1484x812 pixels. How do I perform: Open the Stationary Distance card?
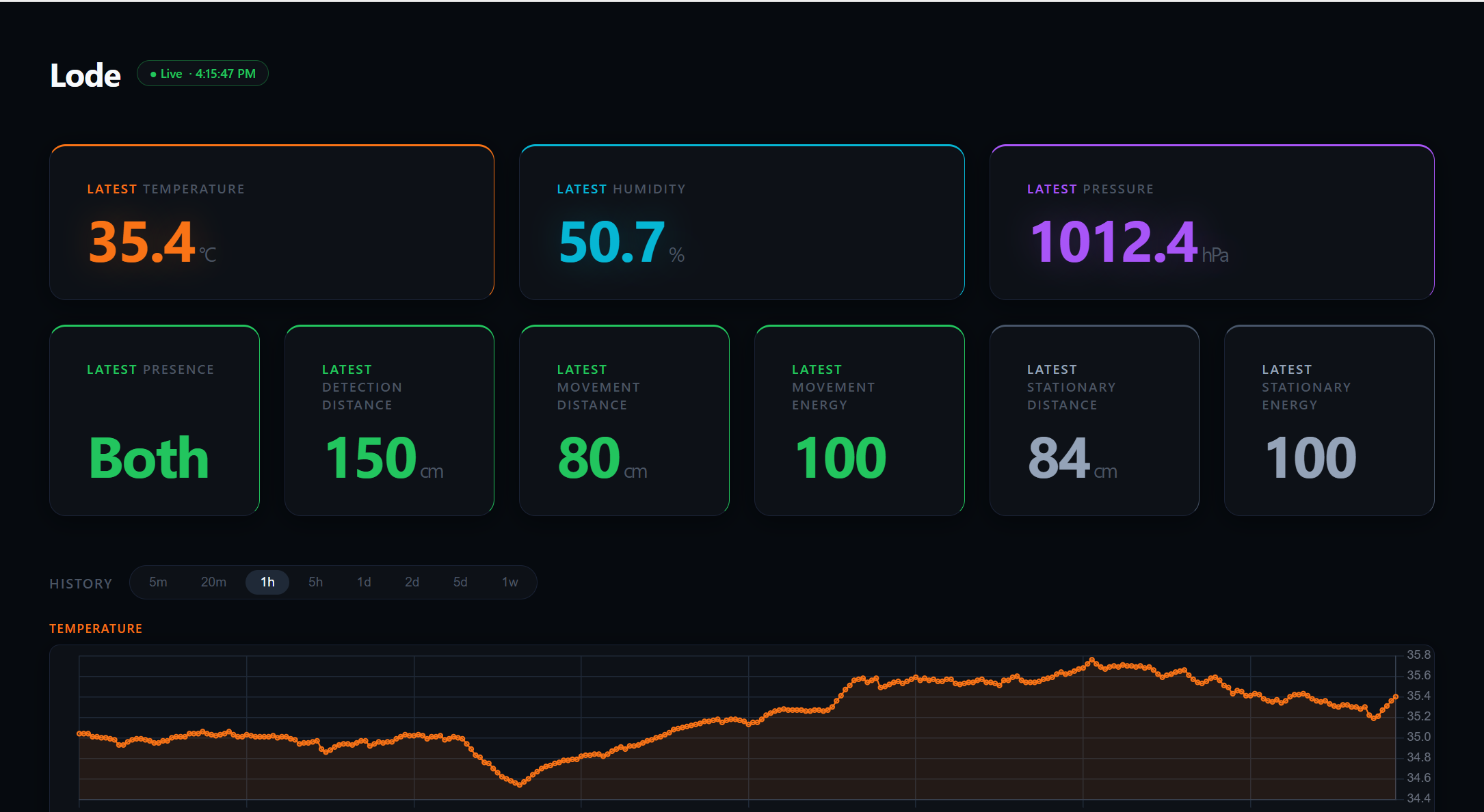(x=1094, y=420)
